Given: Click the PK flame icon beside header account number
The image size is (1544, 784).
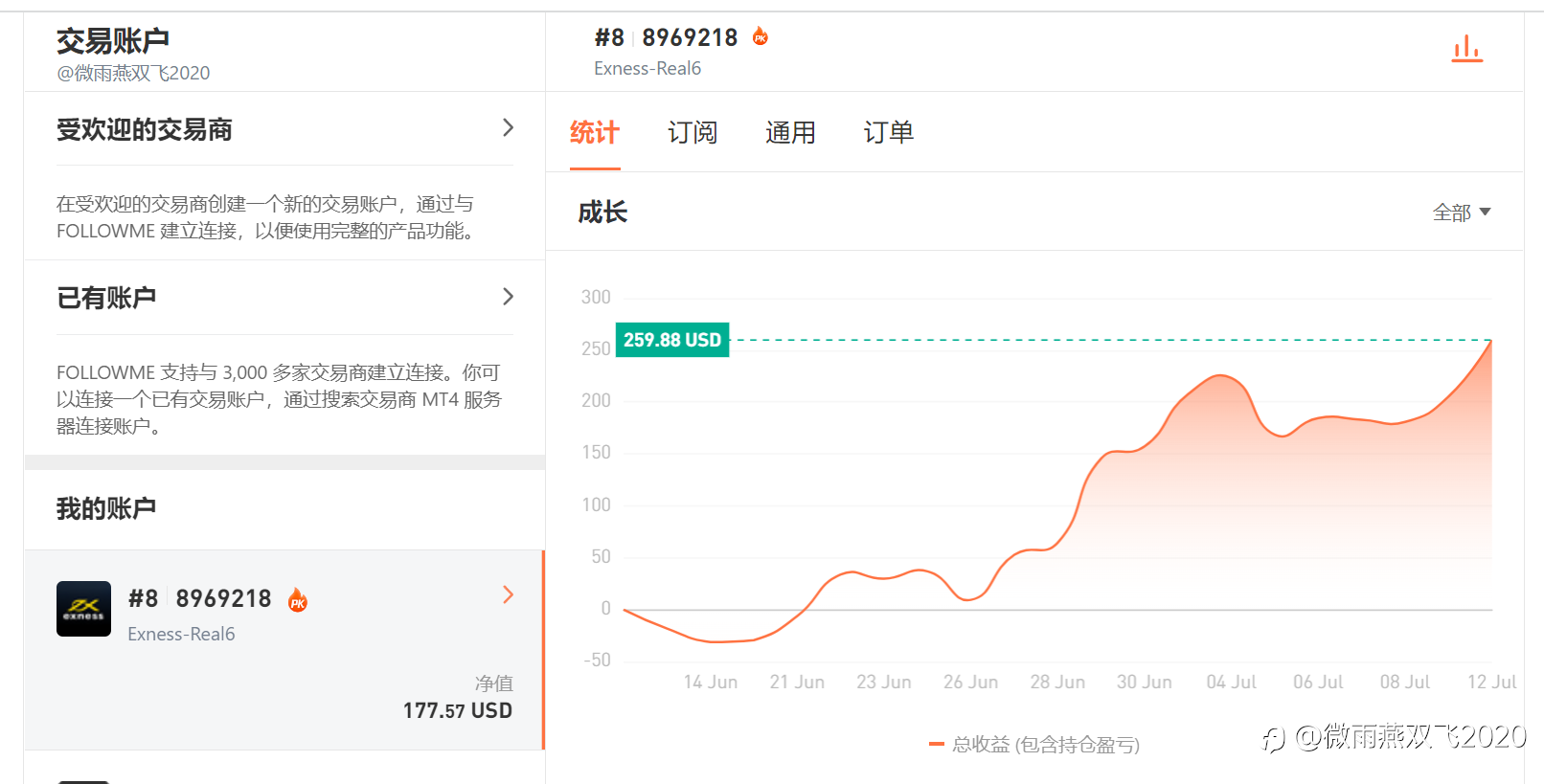Looking at the screenshot, I should pos(761,37).
